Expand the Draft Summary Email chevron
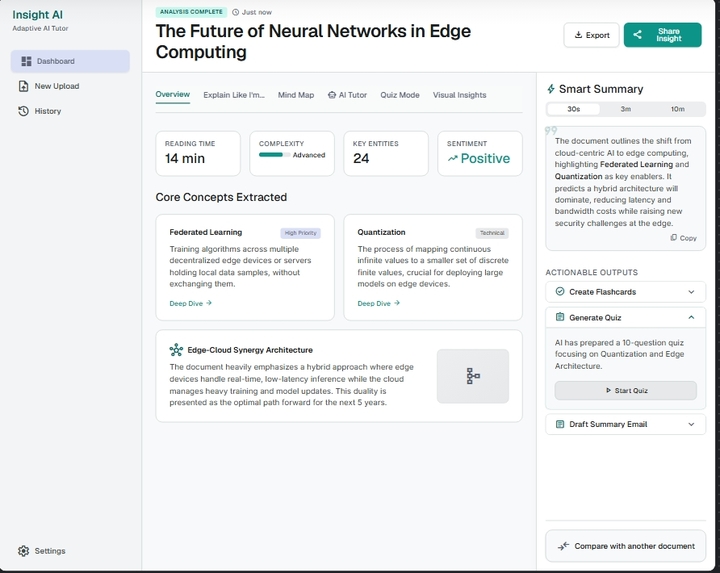 pyautogui.click(x=691, y=424)
